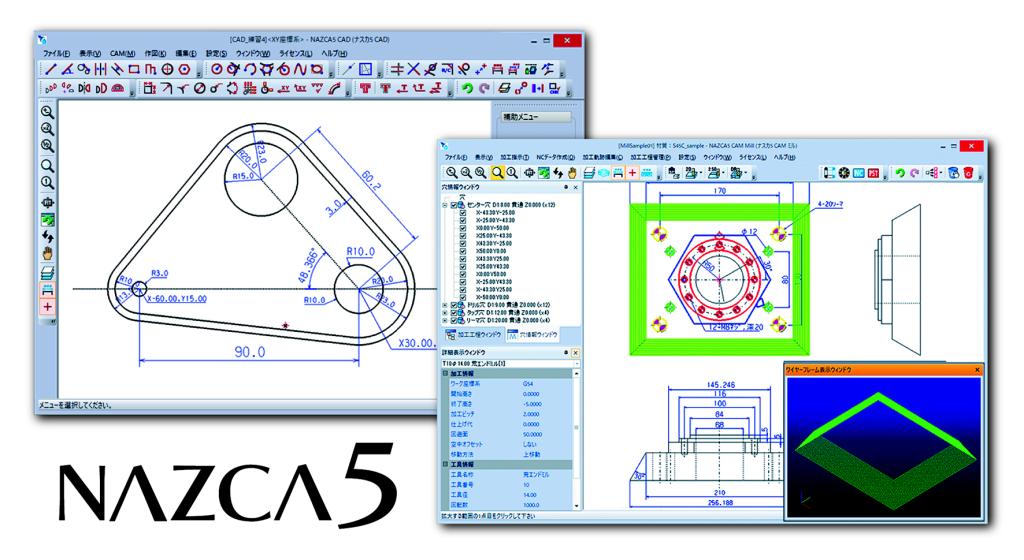Click the red trash bucket icon in CAM toolbar
This screenshot has width=1024, height=560.
[968, 172]
